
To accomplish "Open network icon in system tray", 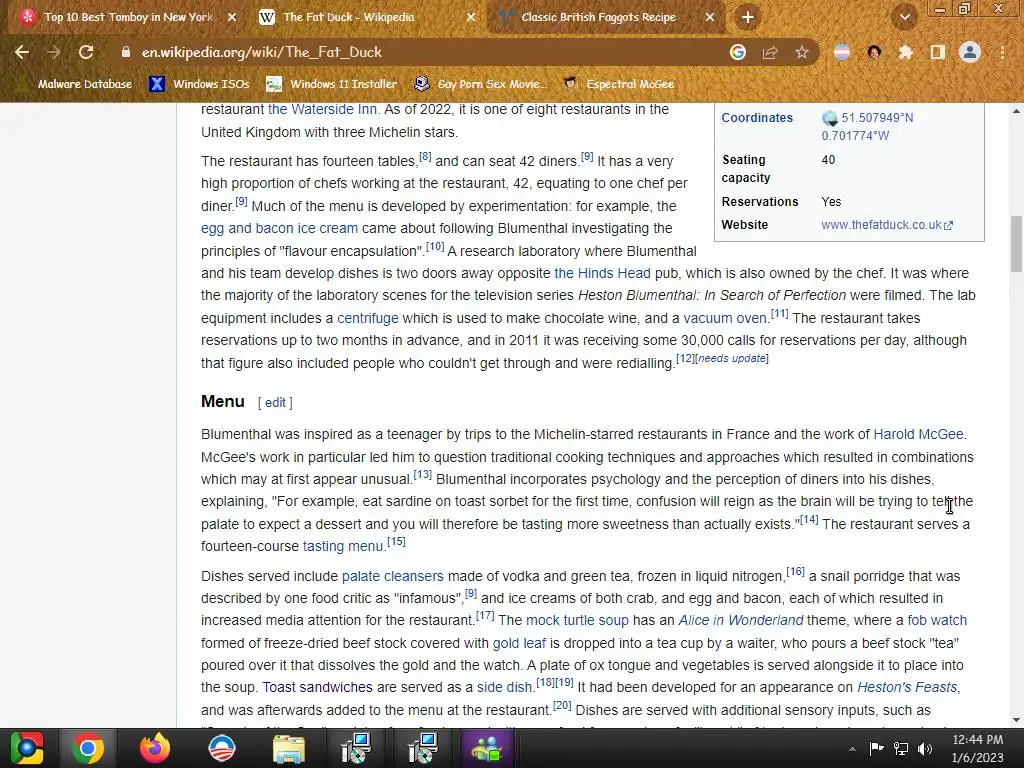I will tap(901, 749).
